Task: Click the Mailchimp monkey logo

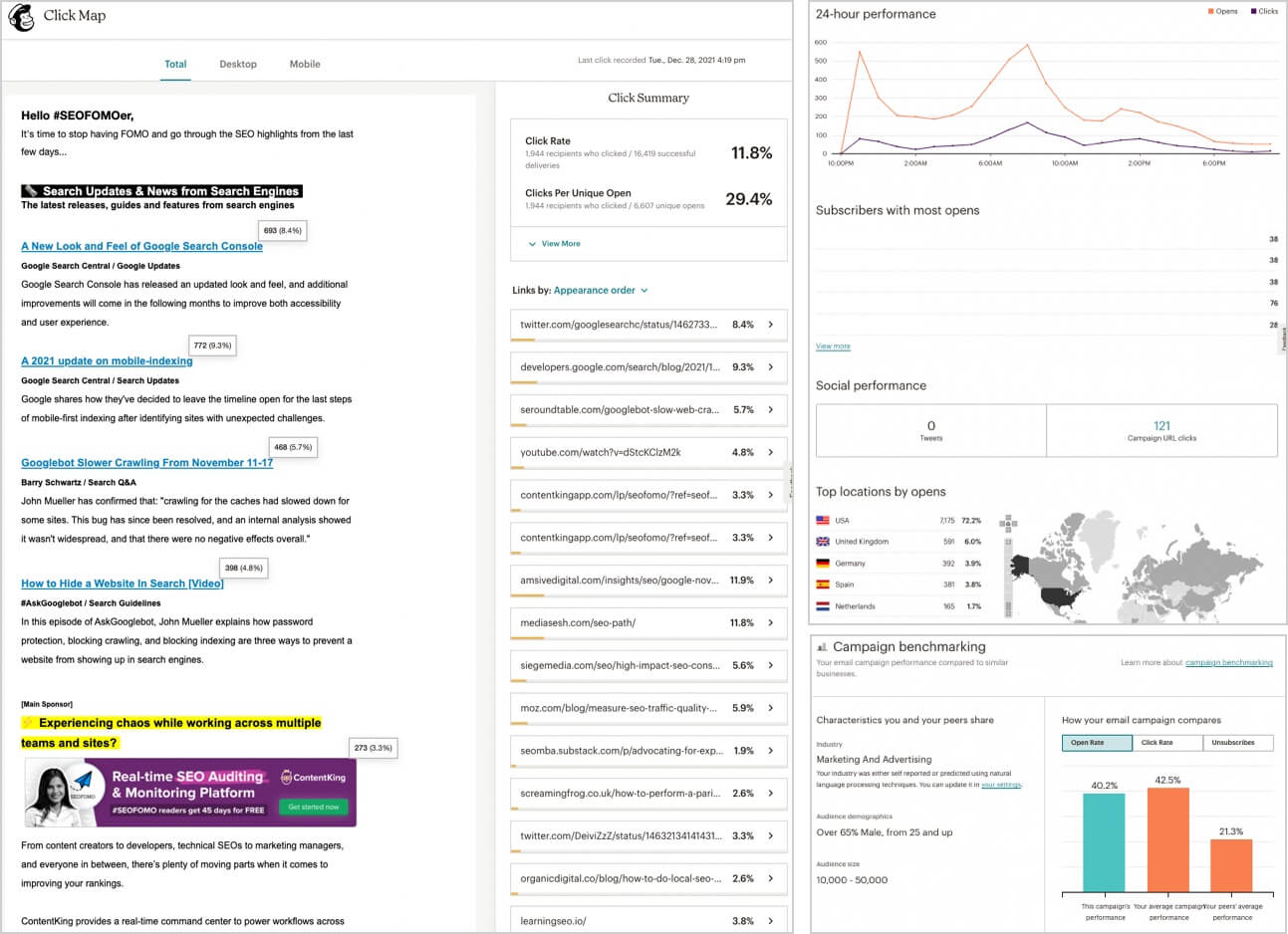Action: (x=21, y=17)
